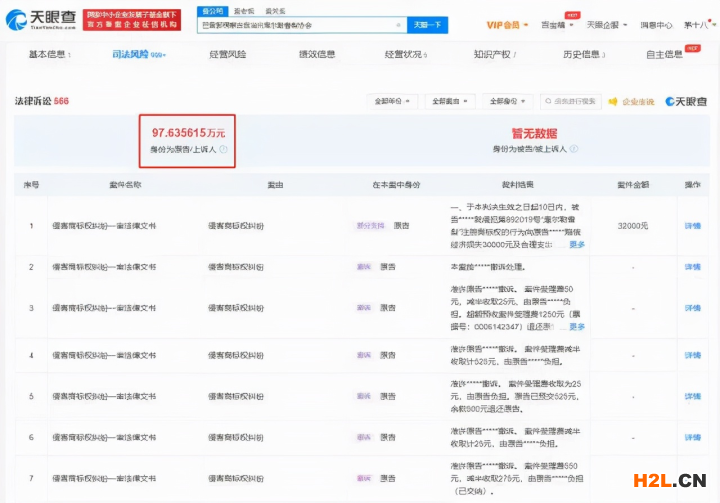This screenshot has width=720, height=503.
Task: Click 详情 link for case row 1
Action: click(x=692, y=226)
